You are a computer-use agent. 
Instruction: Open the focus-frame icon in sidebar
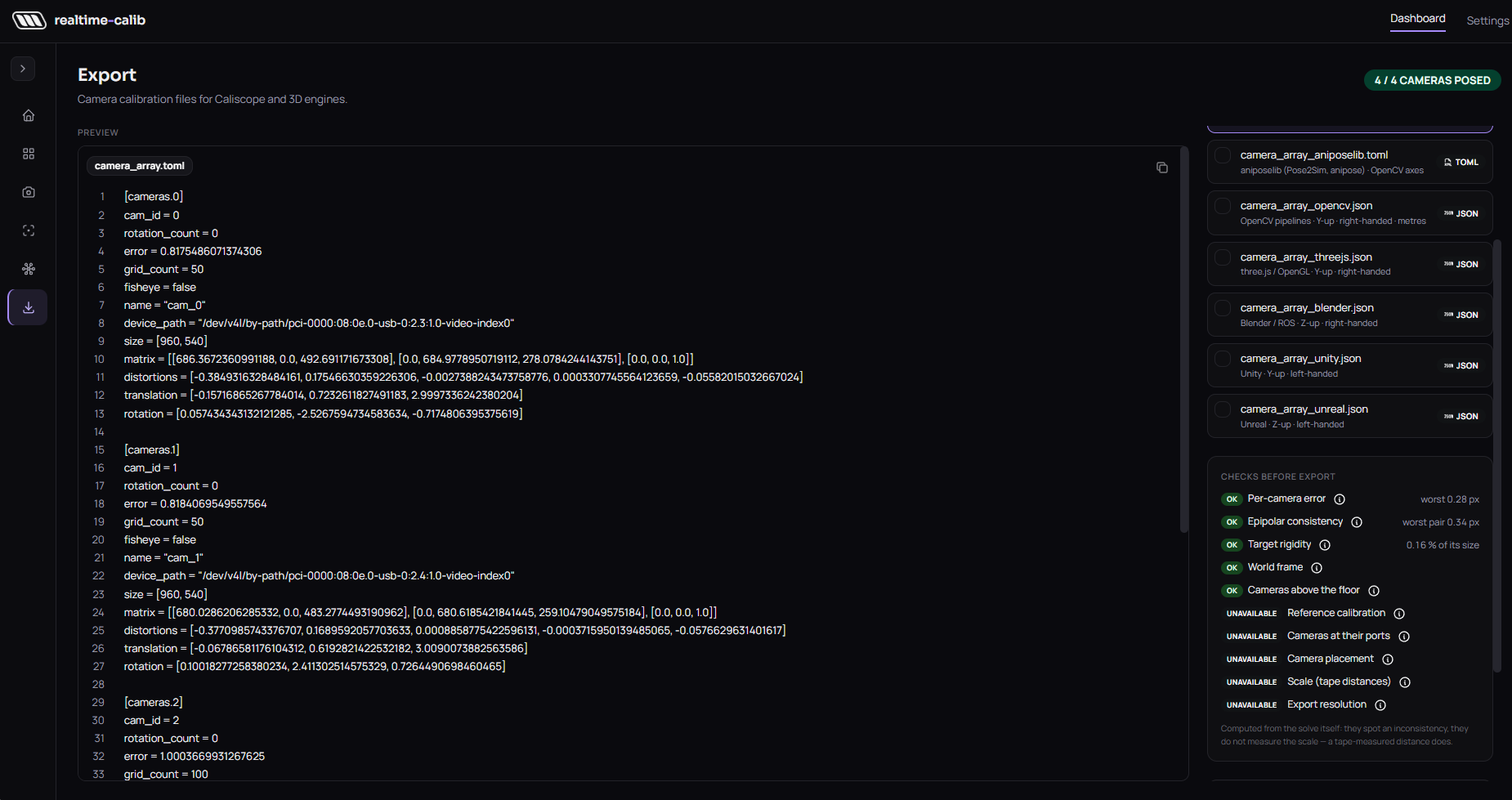[x=29, y=230]
